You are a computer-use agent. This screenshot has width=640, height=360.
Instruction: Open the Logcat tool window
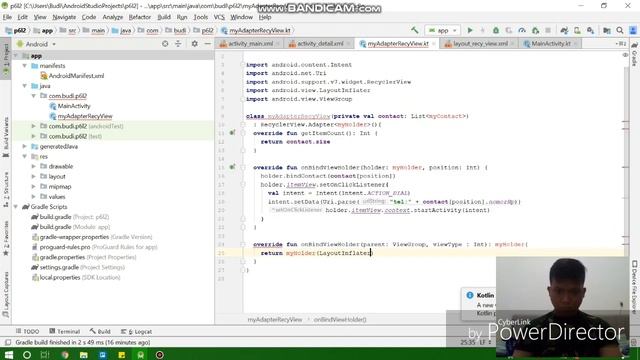[137, 331]
